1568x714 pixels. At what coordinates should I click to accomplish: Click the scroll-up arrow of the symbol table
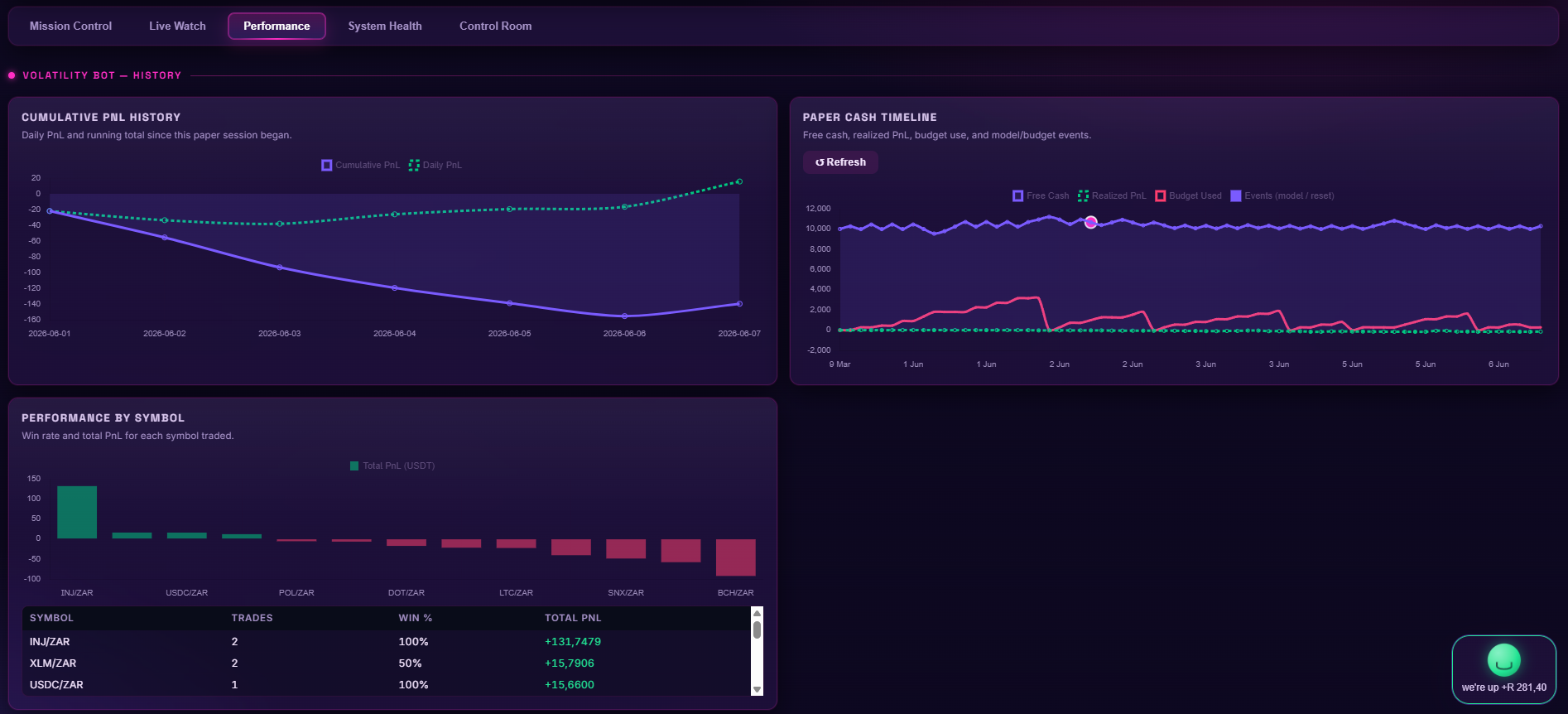point(757,613)
